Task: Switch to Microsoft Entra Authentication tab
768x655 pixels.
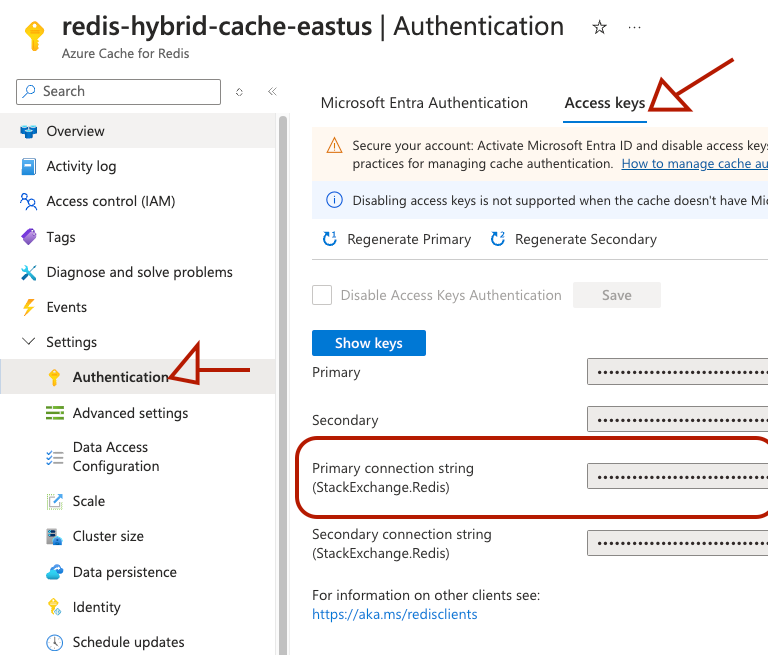Action: tap(424, 103)
